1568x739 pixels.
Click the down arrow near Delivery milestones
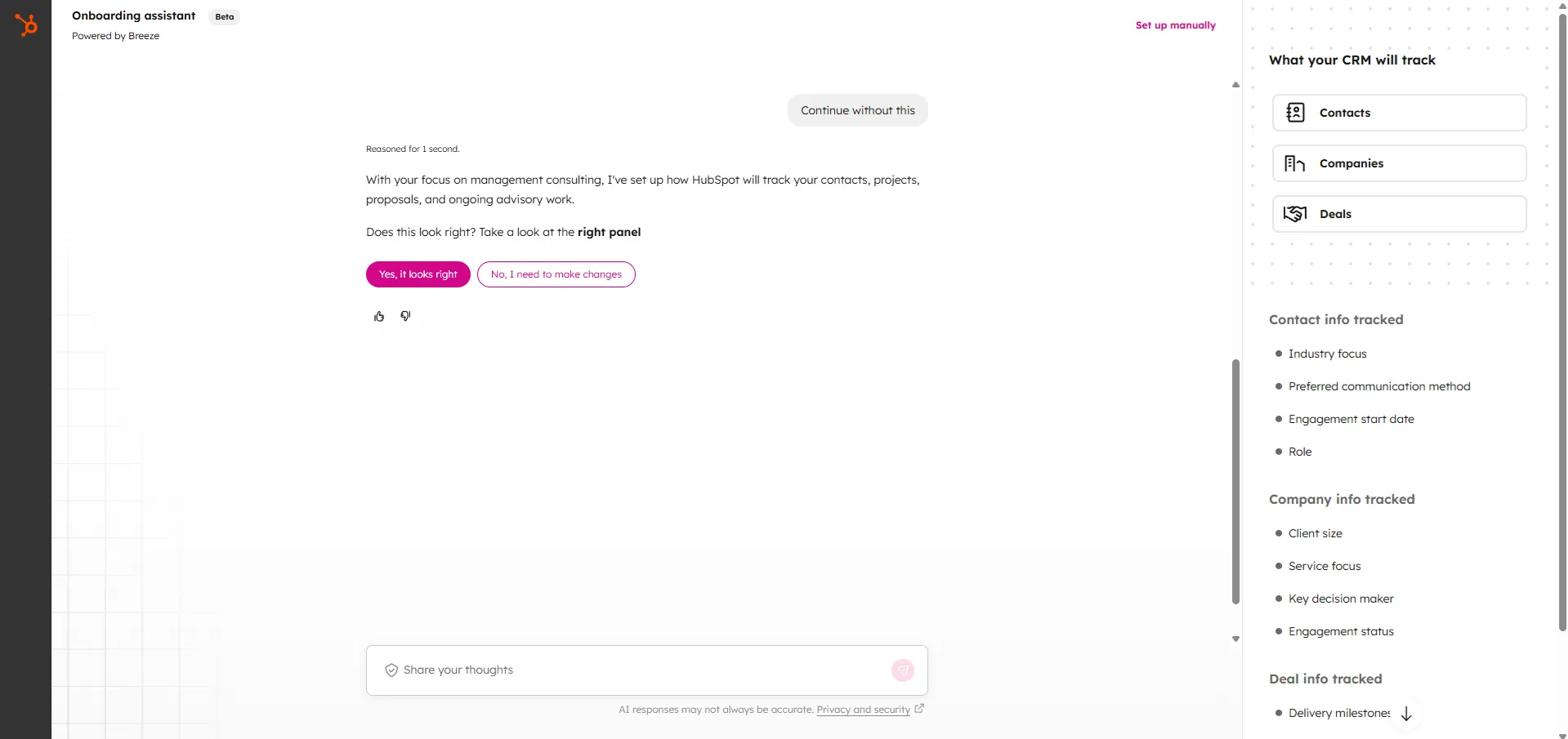click(x=1405, y=713)
